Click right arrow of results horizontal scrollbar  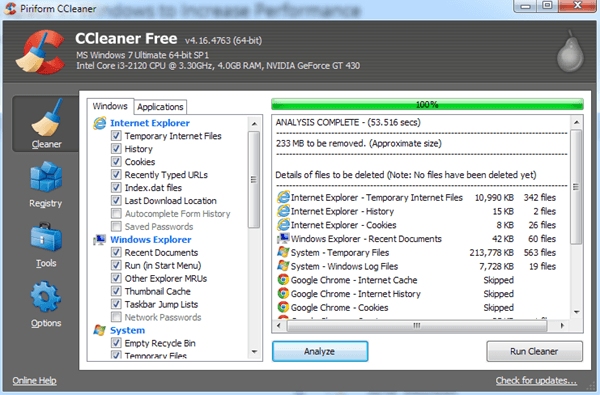coord(562,326)
